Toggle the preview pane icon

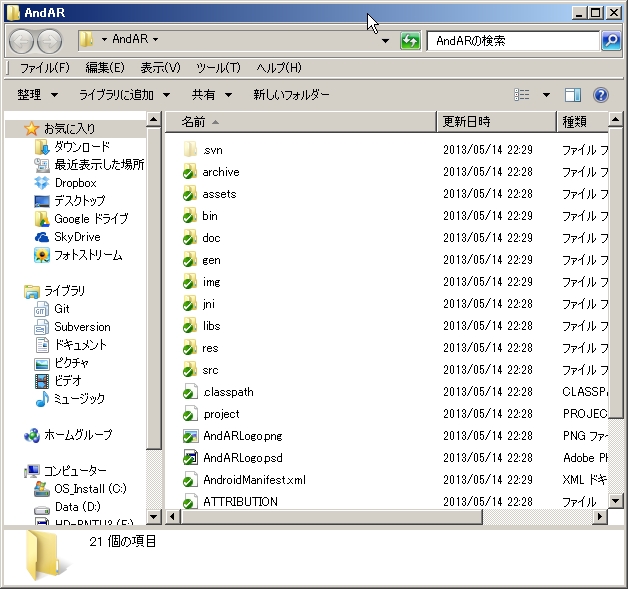coord(573,95)
